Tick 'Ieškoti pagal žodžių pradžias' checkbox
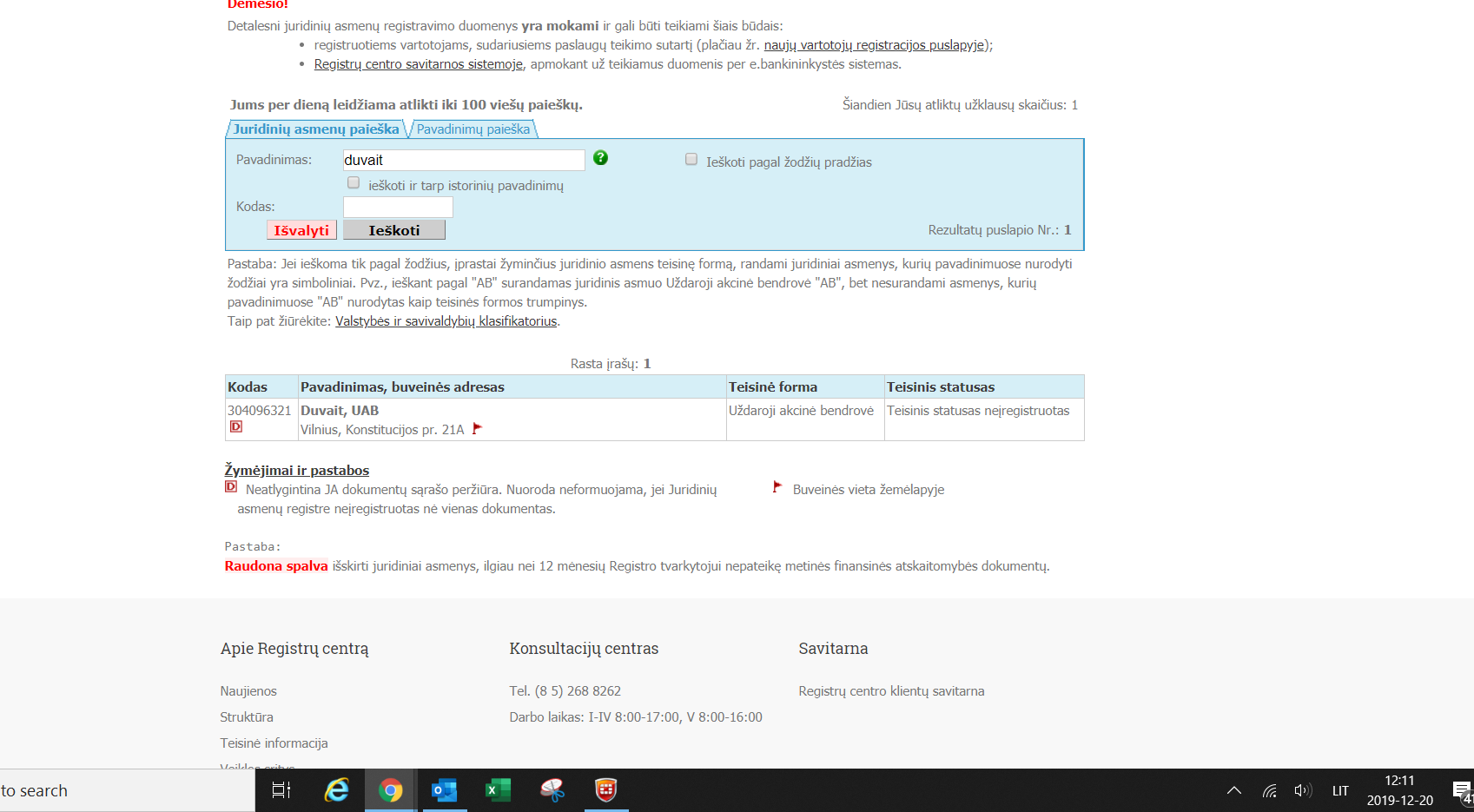 click(691, 160)
